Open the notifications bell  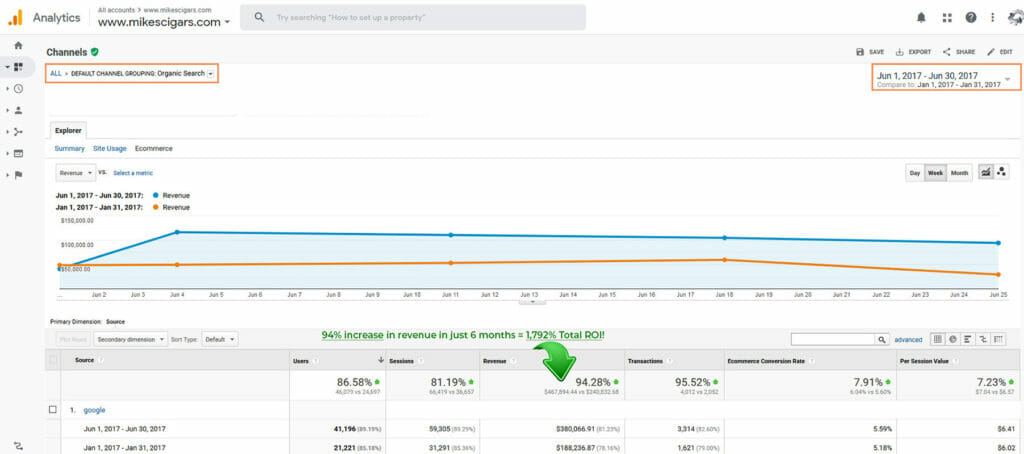tap(921, 18)
